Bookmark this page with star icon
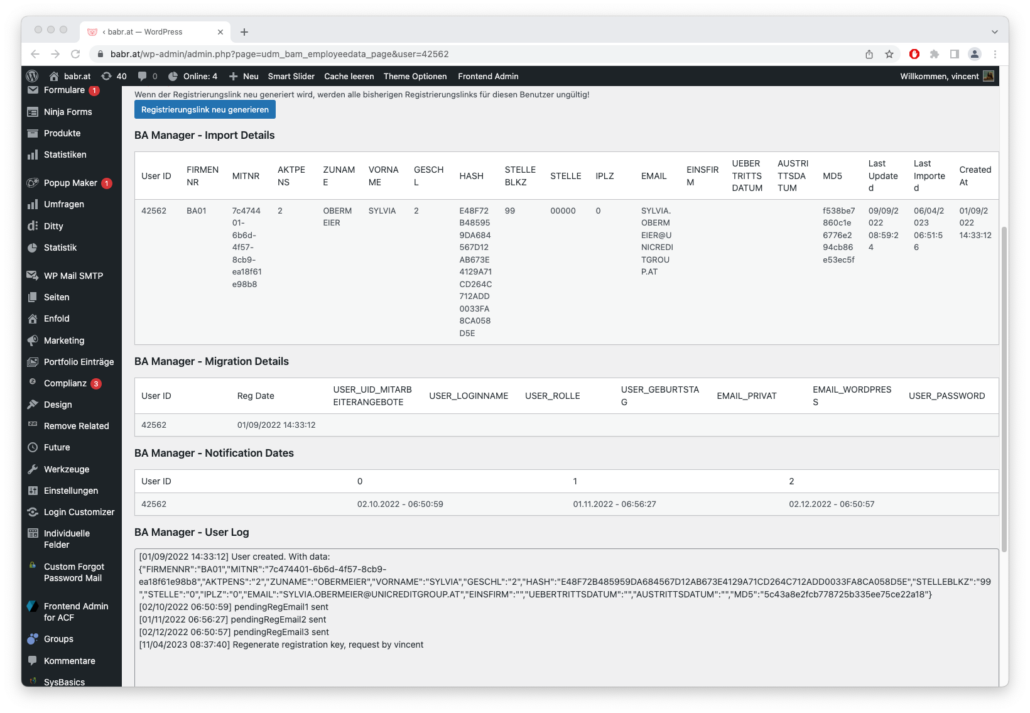This screenshot has width=1030, height=713. (889, 54)
